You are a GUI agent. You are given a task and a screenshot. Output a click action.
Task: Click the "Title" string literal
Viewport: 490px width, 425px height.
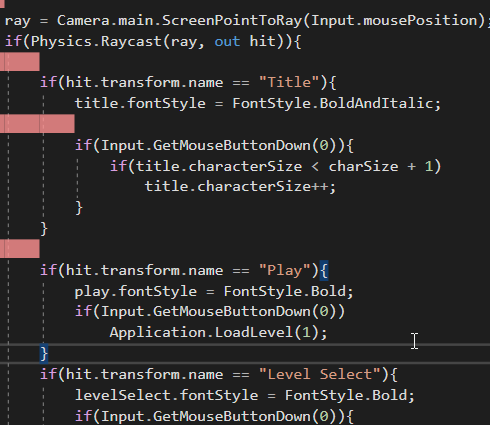coord(289,82)
